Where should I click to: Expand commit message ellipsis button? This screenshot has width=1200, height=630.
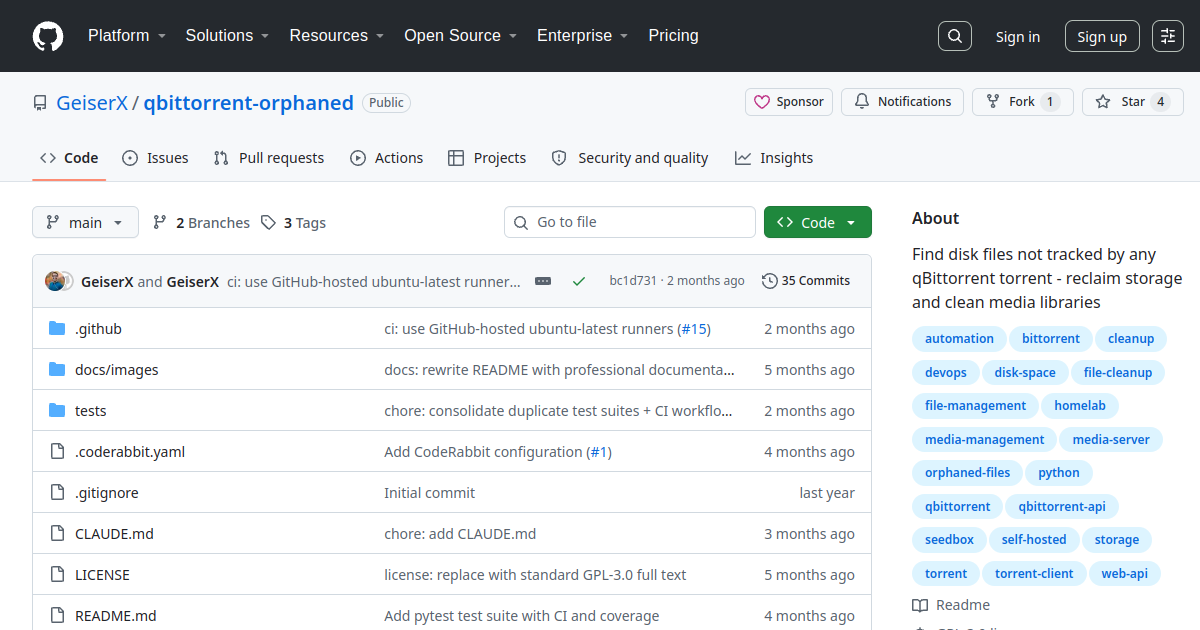[543, 281]
